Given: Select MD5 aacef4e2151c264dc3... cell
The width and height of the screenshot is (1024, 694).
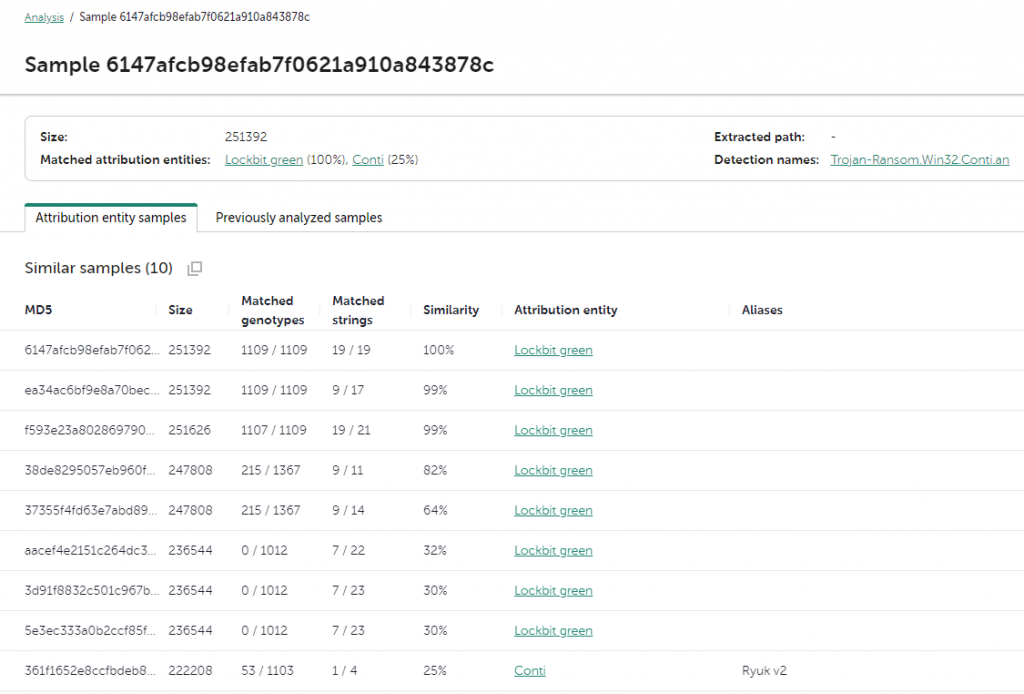Looking at the screenshot, I should tap(91, 550).
